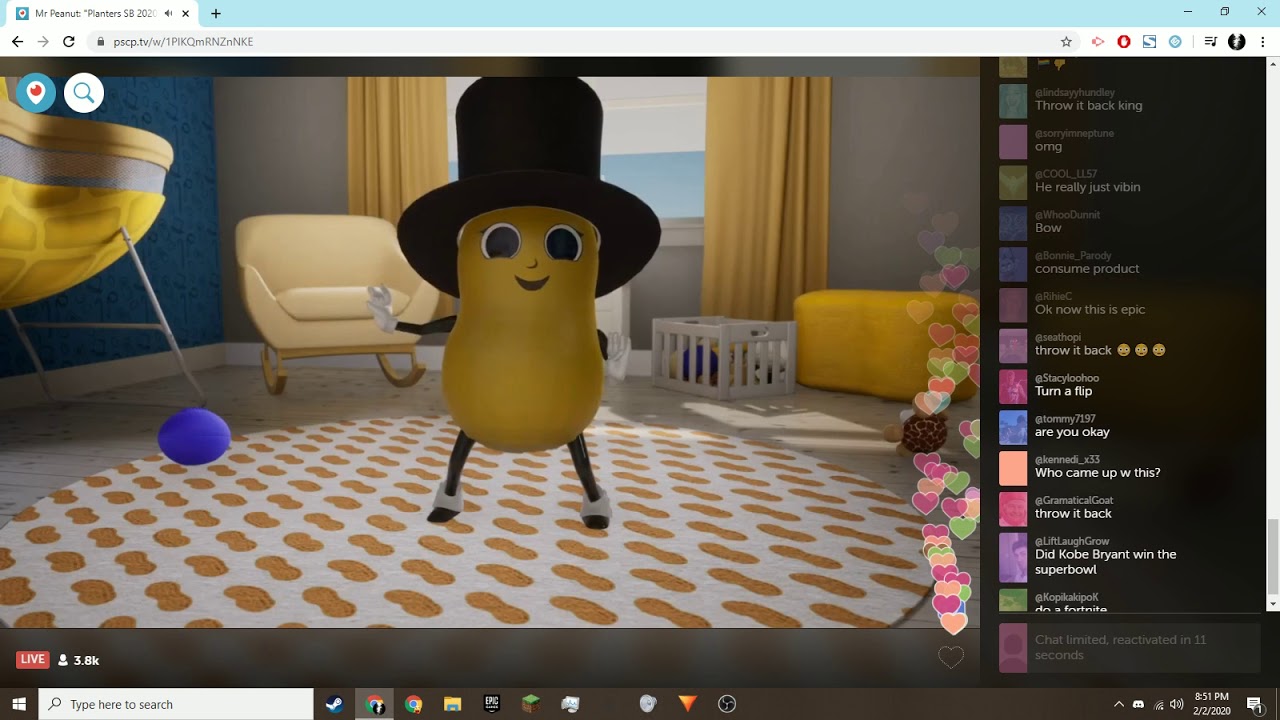Click the page vertical scrollbar

pos(1272,555)
